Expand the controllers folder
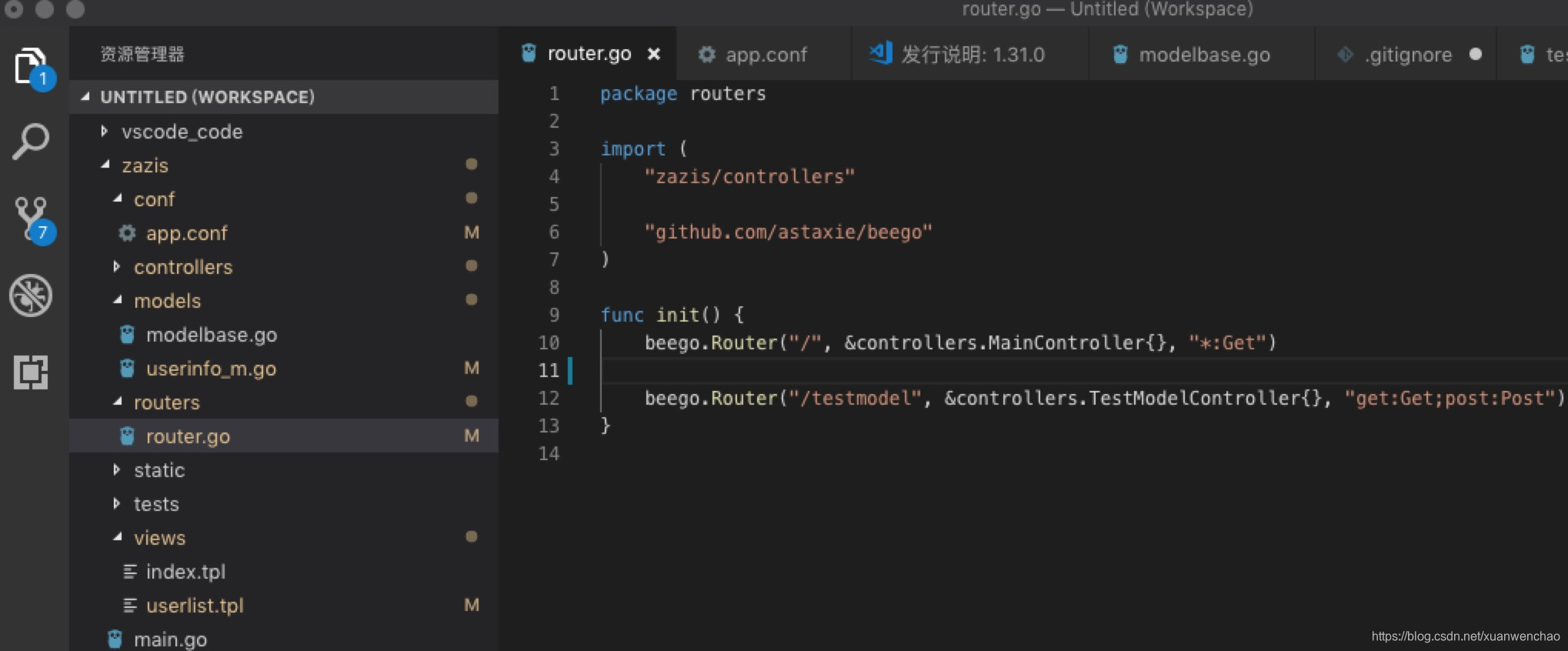 click(116, 266)
